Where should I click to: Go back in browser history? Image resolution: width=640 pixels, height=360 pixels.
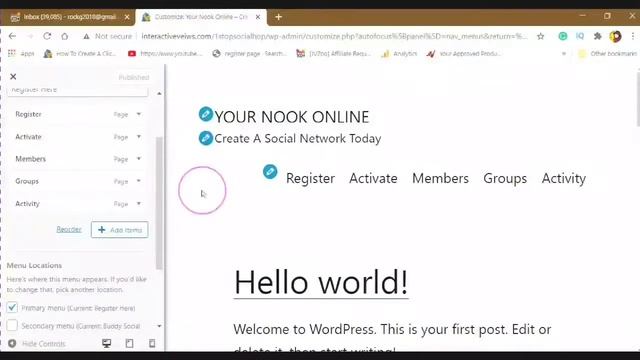point(12,36)
